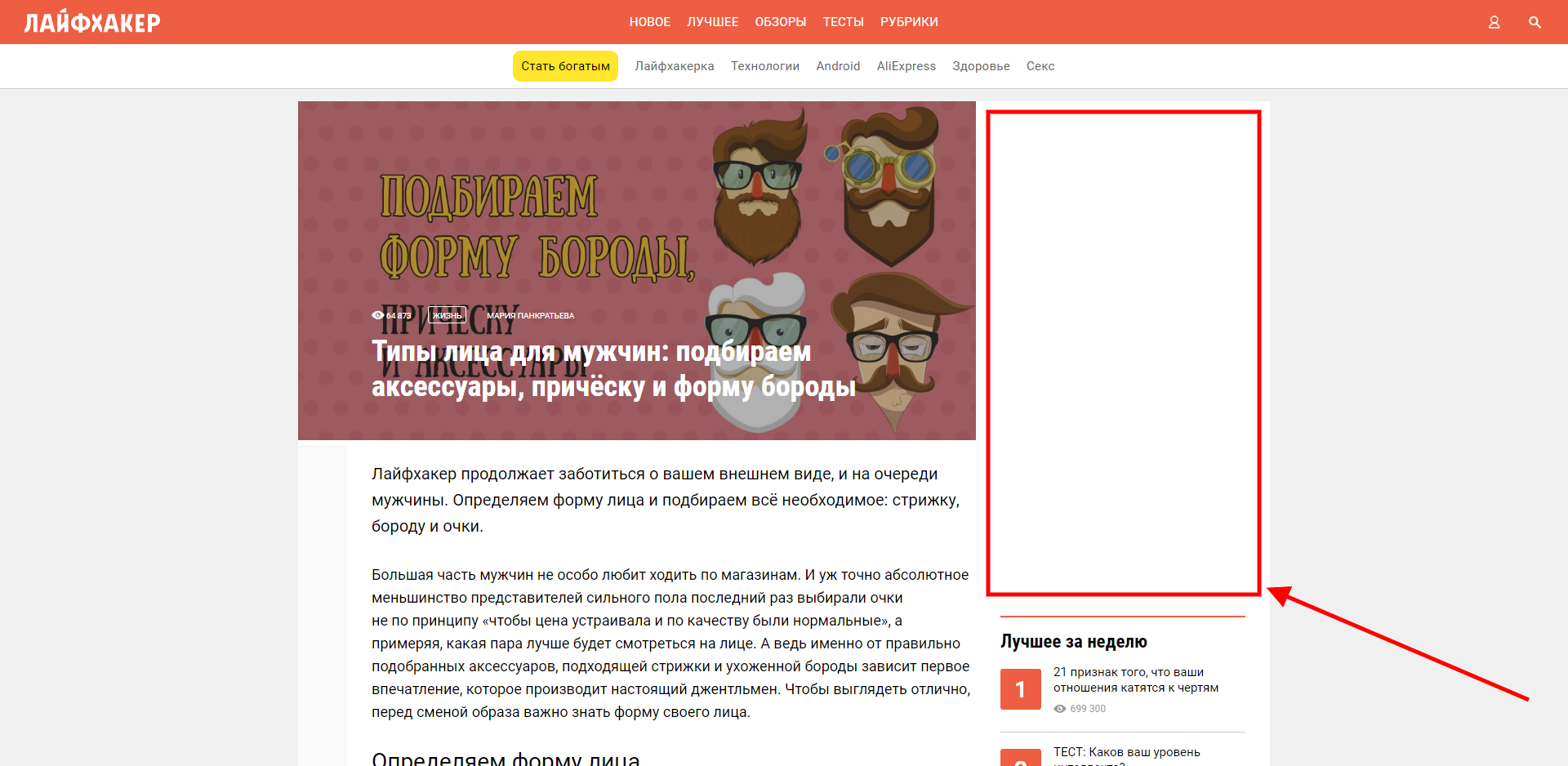Open the search icon
This screenshot has height=766, width=1568.
pyautogui.click(x=1535, y=22)
